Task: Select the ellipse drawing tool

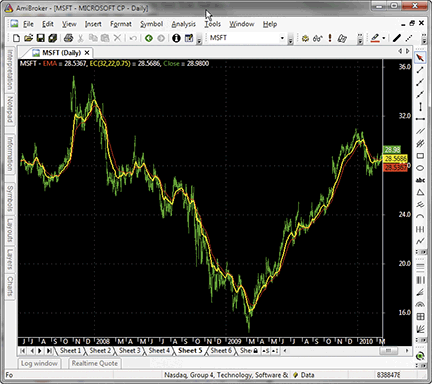Action: pyautogui.click(x=420, y=168)
